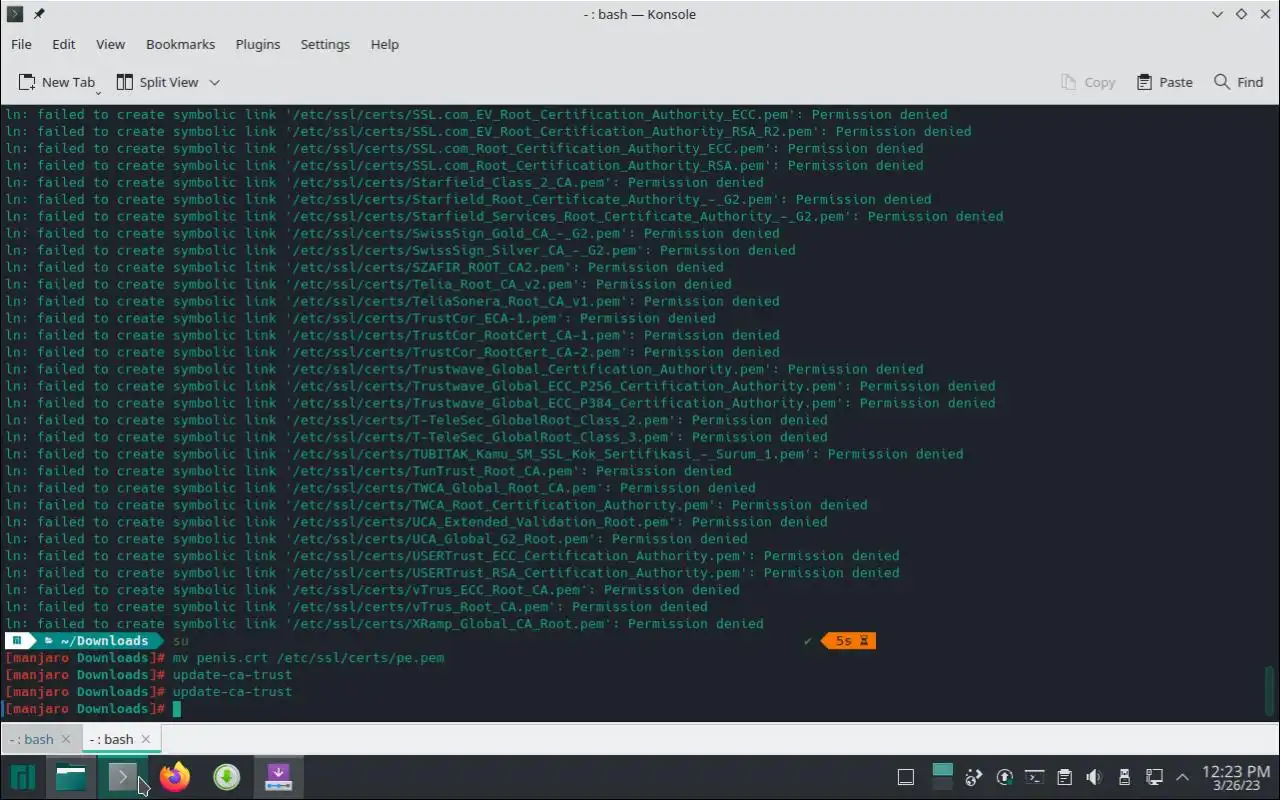
Task: Close the first bash tab
Action: 66,739
